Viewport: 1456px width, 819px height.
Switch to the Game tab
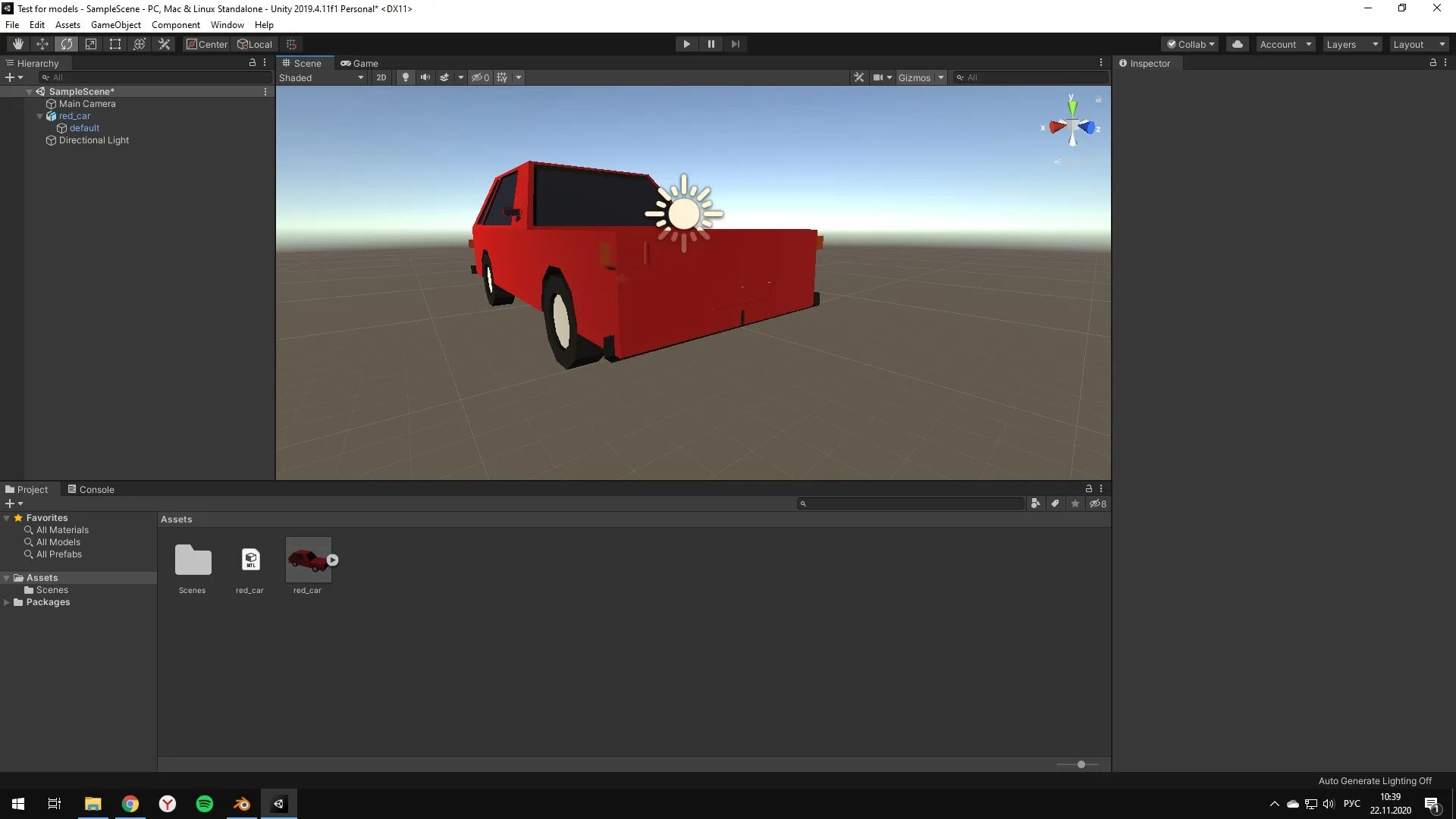coord(359,63)
